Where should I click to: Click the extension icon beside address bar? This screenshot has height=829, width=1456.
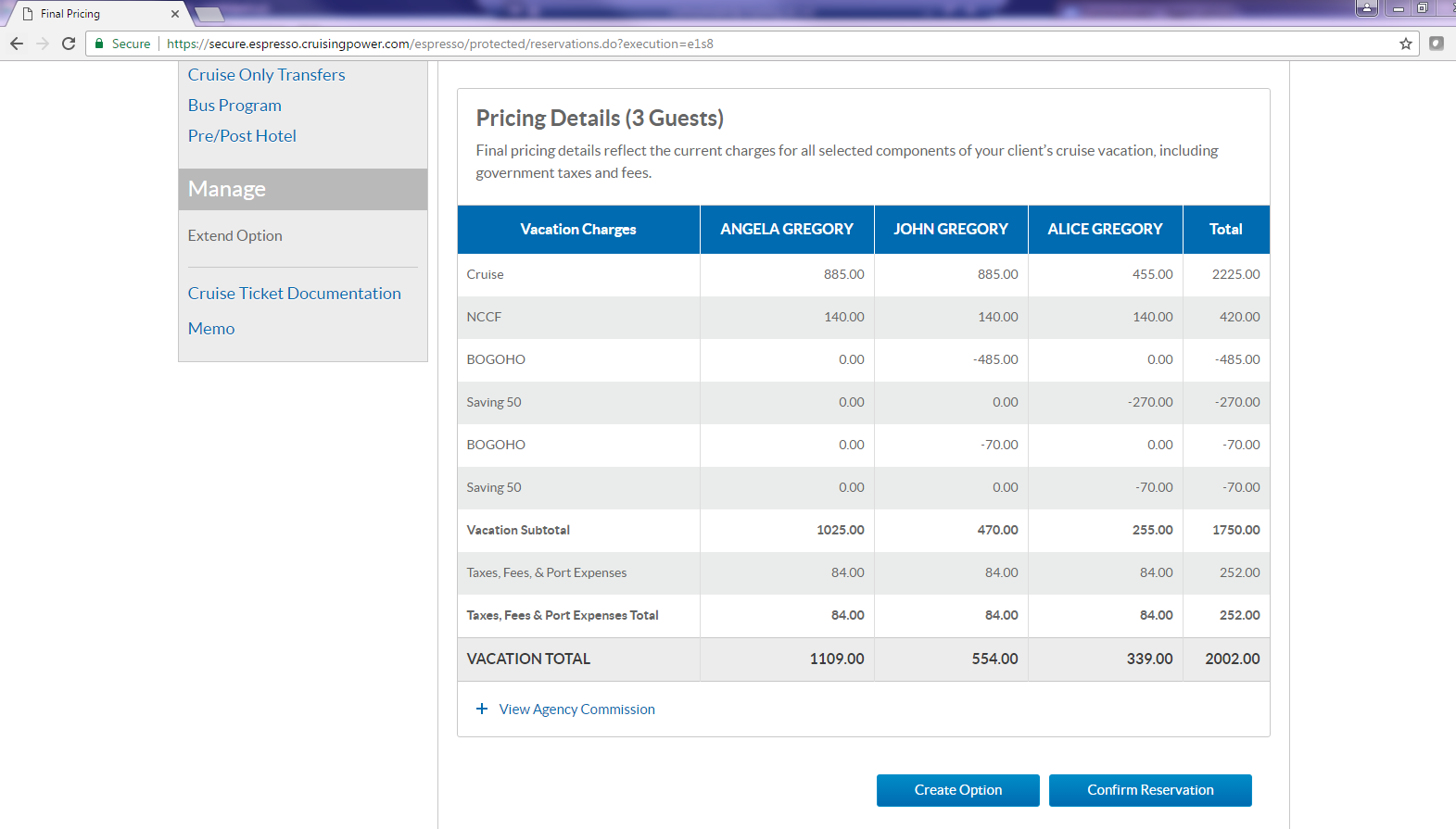tap(1437, 44)
